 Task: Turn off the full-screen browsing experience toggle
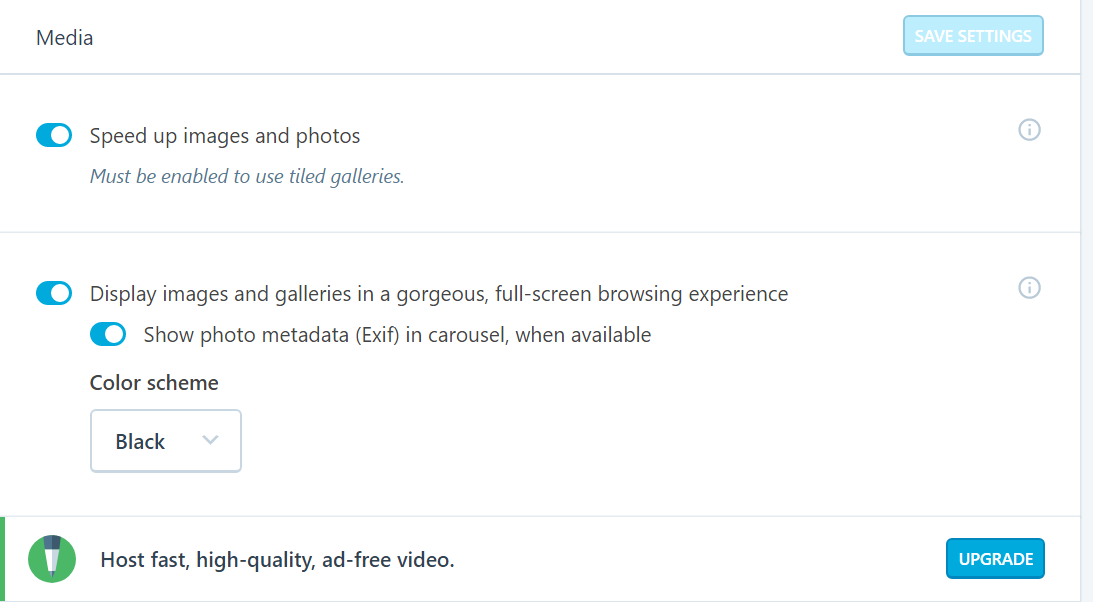[54, 293]
